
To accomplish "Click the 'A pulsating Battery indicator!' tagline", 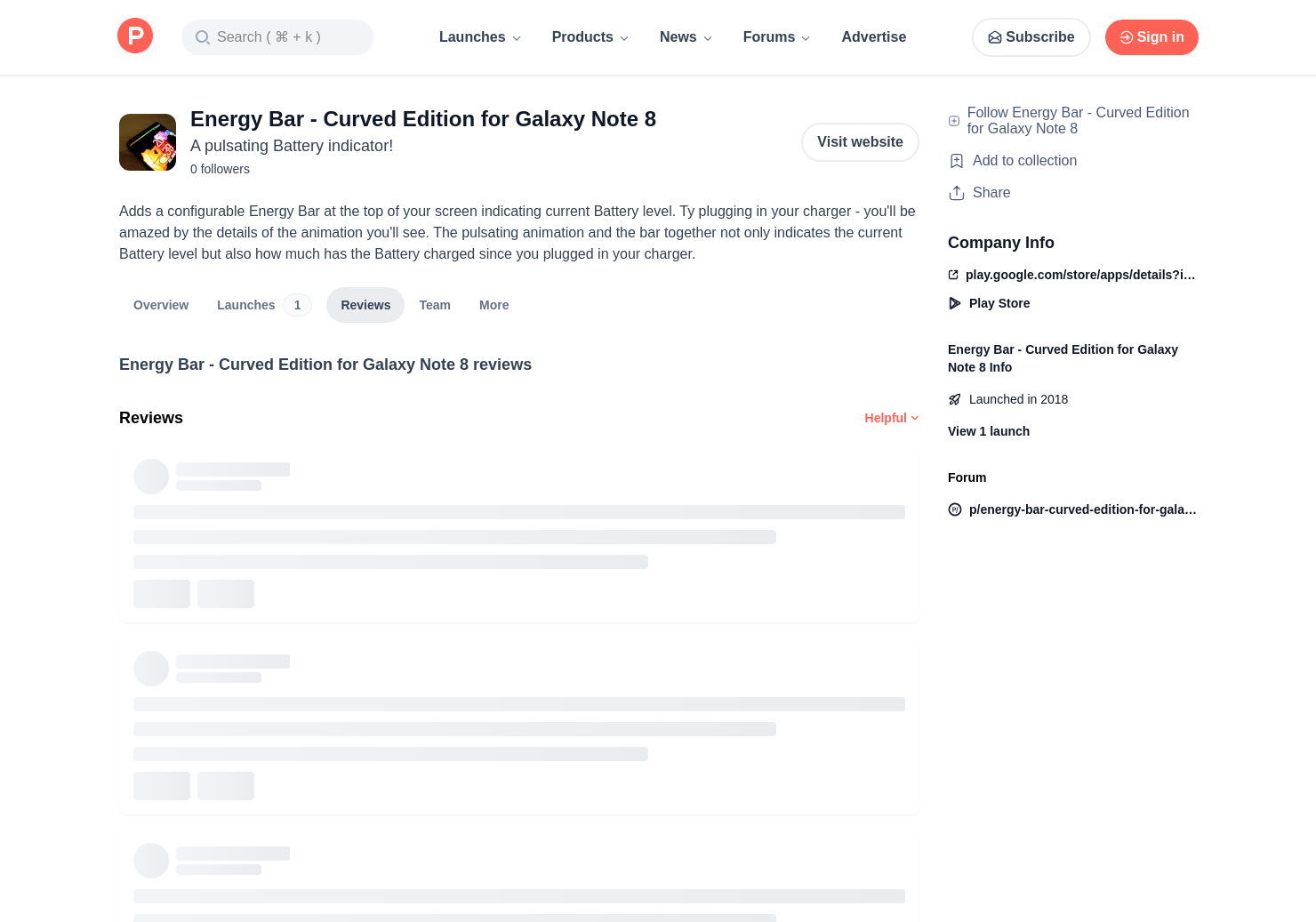I will click(292, 146).
